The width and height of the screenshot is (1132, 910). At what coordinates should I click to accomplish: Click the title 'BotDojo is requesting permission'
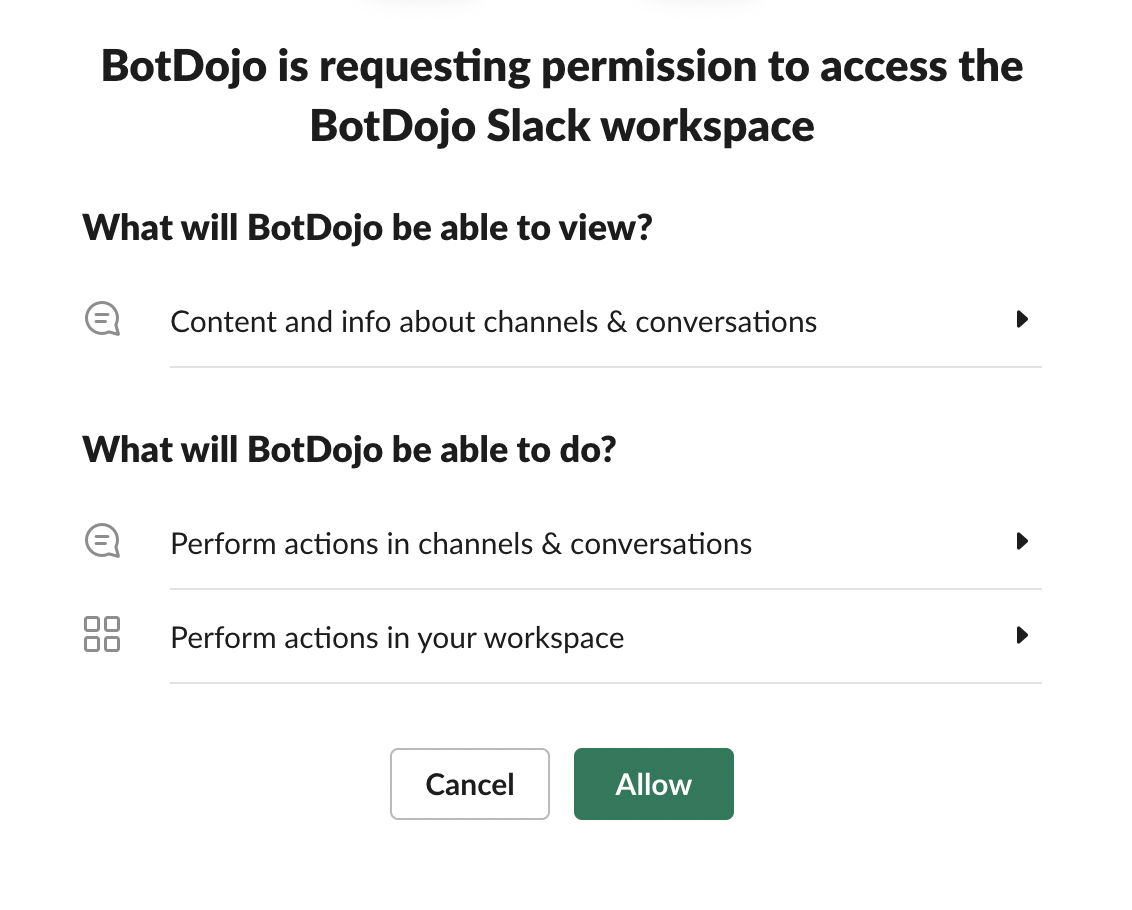[562, 96]
